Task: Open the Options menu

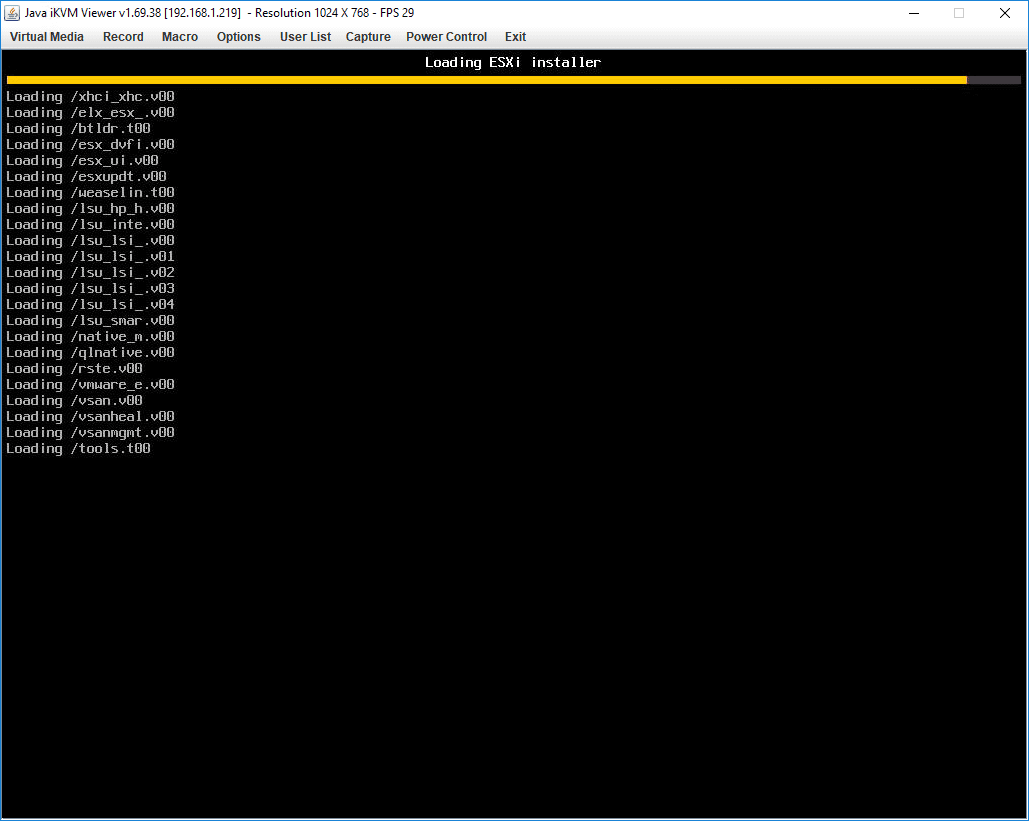Action: point(238,37)
